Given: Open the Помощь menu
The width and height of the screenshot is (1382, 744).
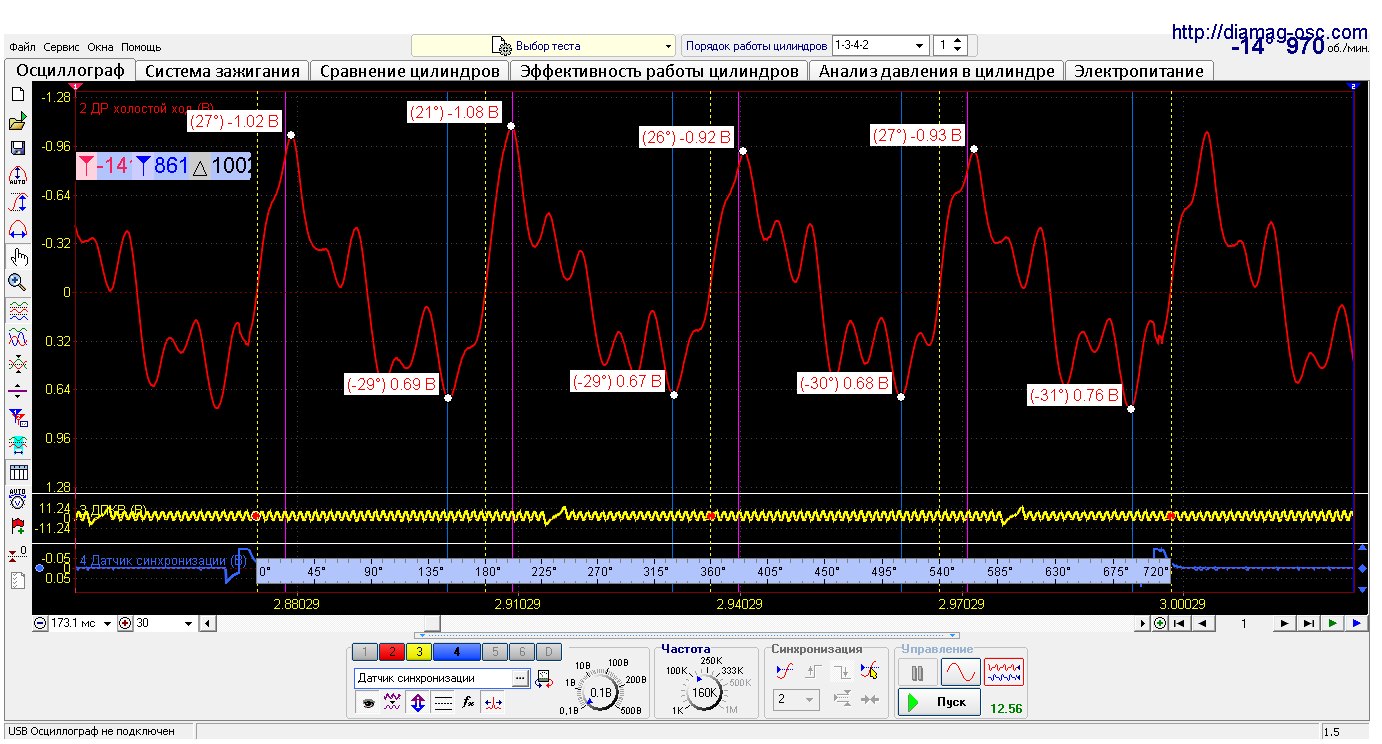Looking at the screenshot, I should click(141, 47).
